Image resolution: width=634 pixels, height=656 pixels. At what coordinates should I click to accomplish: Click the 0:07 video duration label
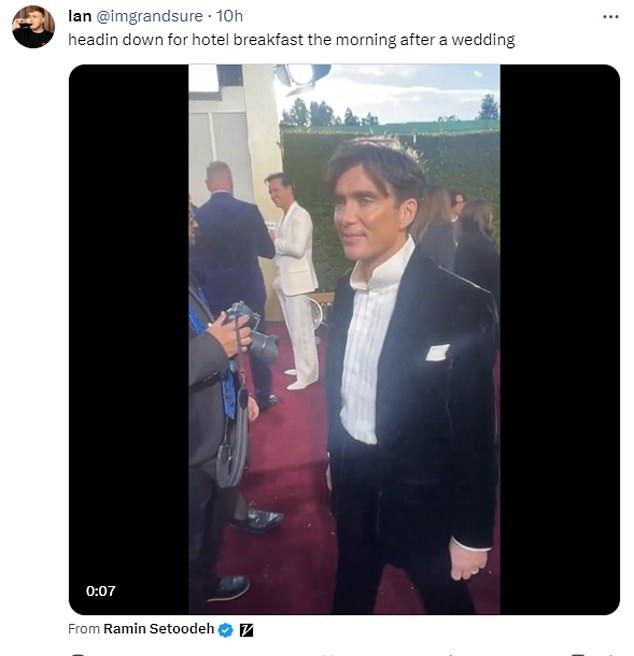[x=100, y=591]
